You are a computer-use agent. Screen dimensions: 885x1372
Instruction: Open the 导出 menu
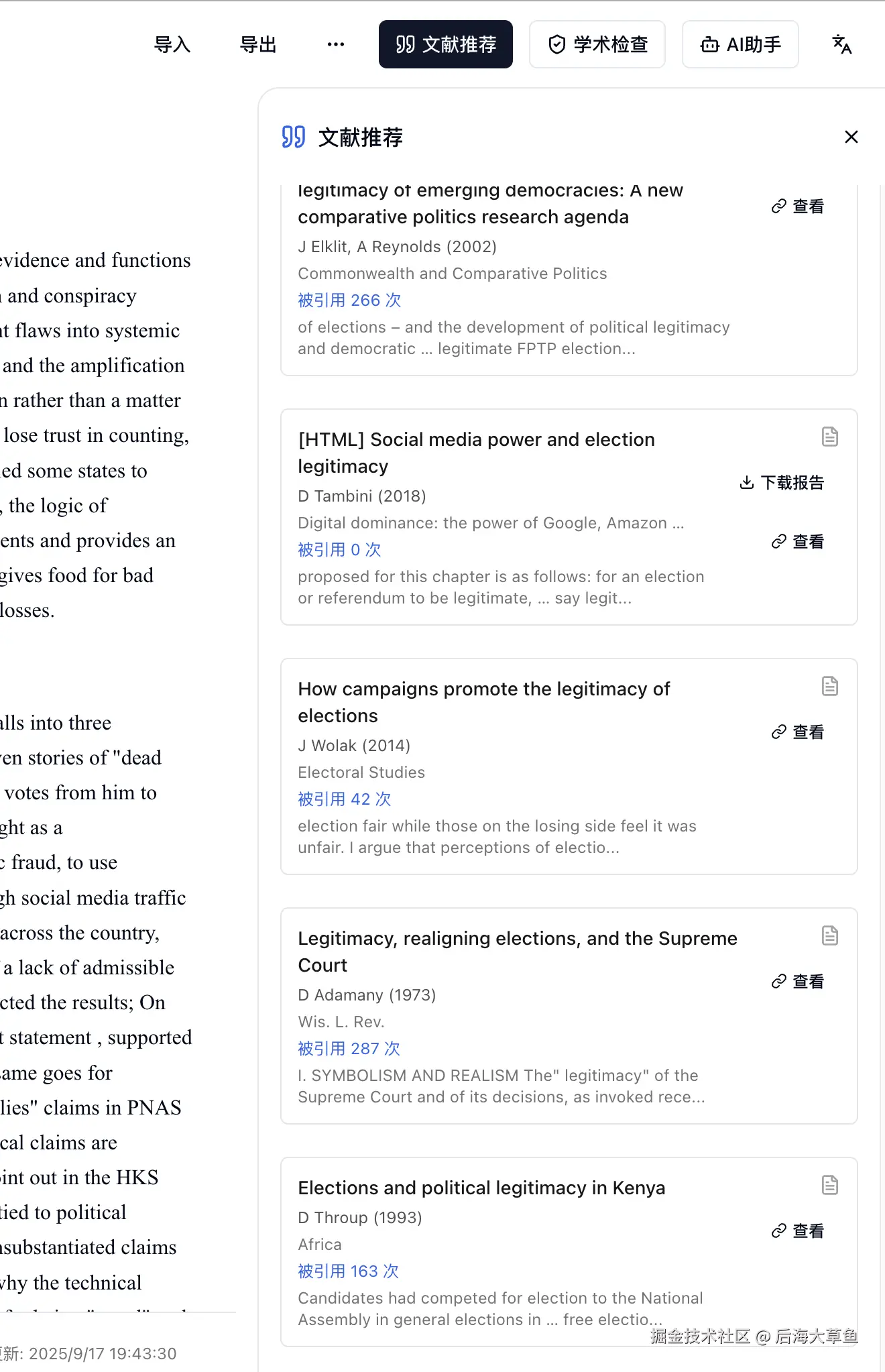[x=258, y=44]
